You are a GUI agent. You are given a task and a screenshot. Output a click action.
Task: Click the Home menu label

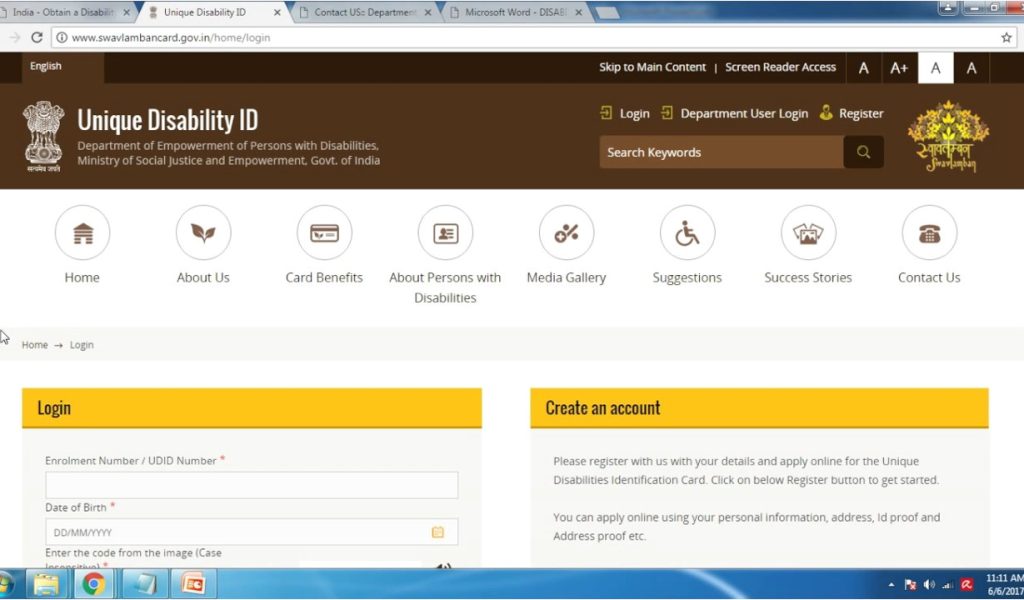pyautogui.click(x=82, y=277)
